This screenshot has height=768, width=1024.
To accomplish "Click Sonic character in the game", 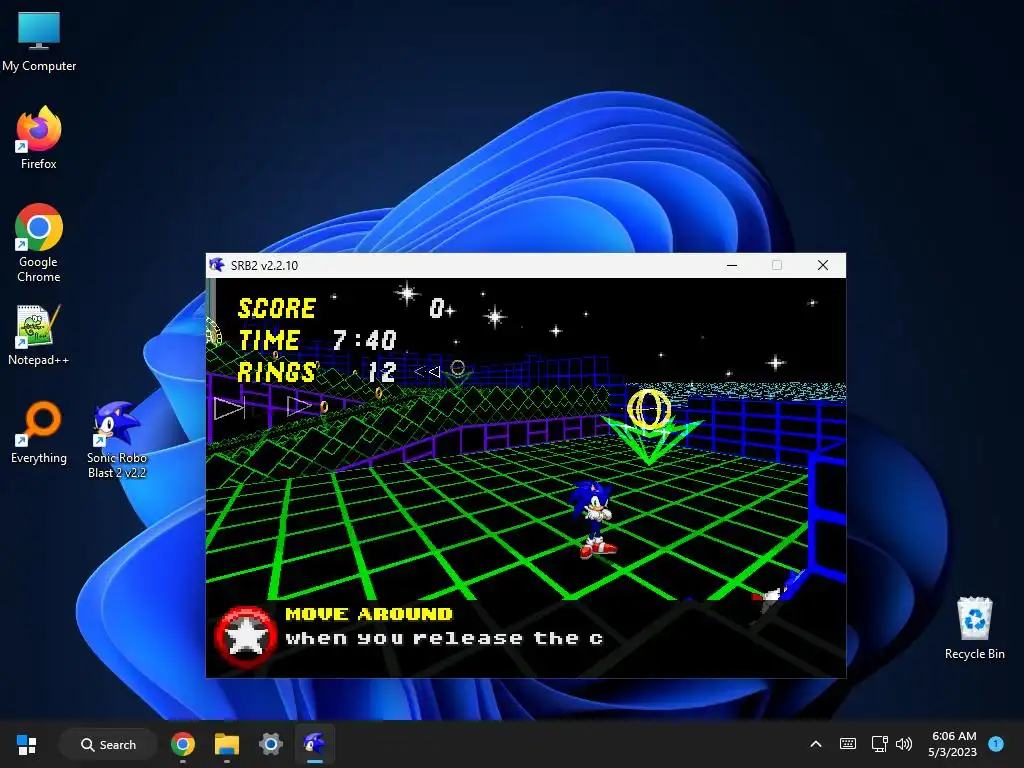I will coord(594,519).
